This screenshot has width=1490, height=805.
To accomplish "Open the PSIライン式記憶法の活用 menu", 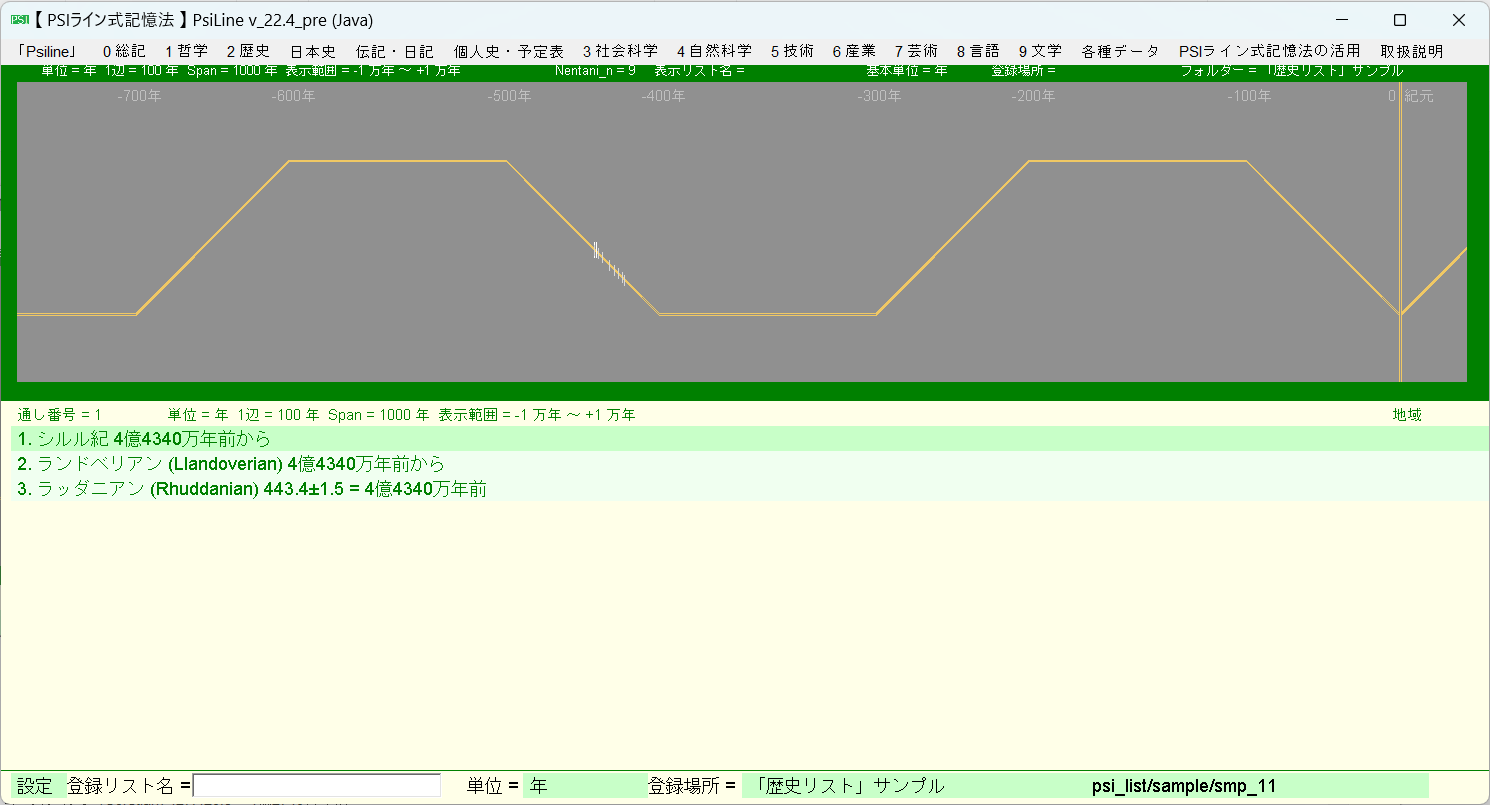I will click(x=1270, y=51).
